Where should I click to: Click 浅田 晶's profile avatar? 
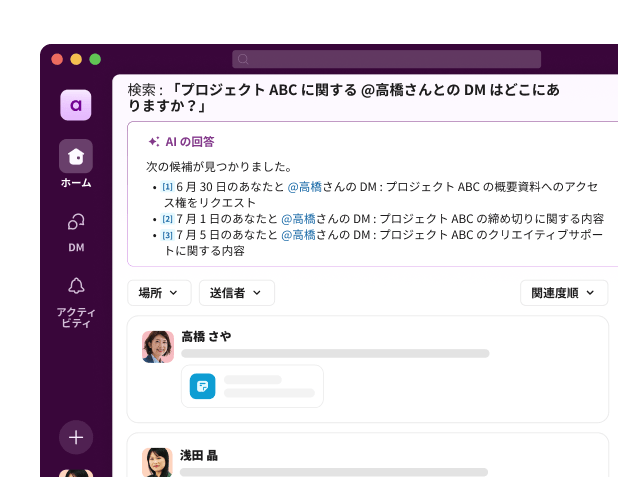click(x=157, y=462)
